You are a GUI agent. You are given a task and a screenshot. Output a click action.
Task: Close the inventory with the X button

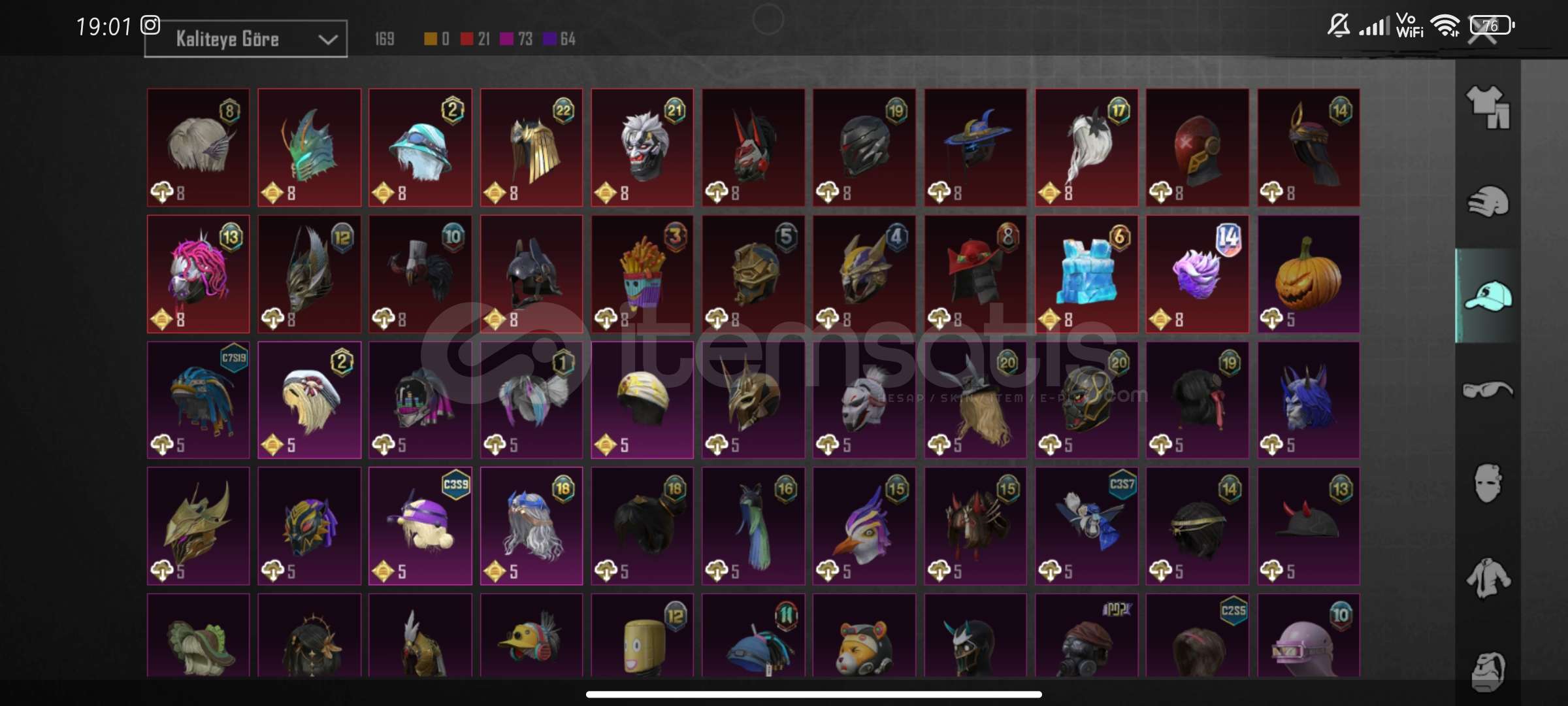1482,33
